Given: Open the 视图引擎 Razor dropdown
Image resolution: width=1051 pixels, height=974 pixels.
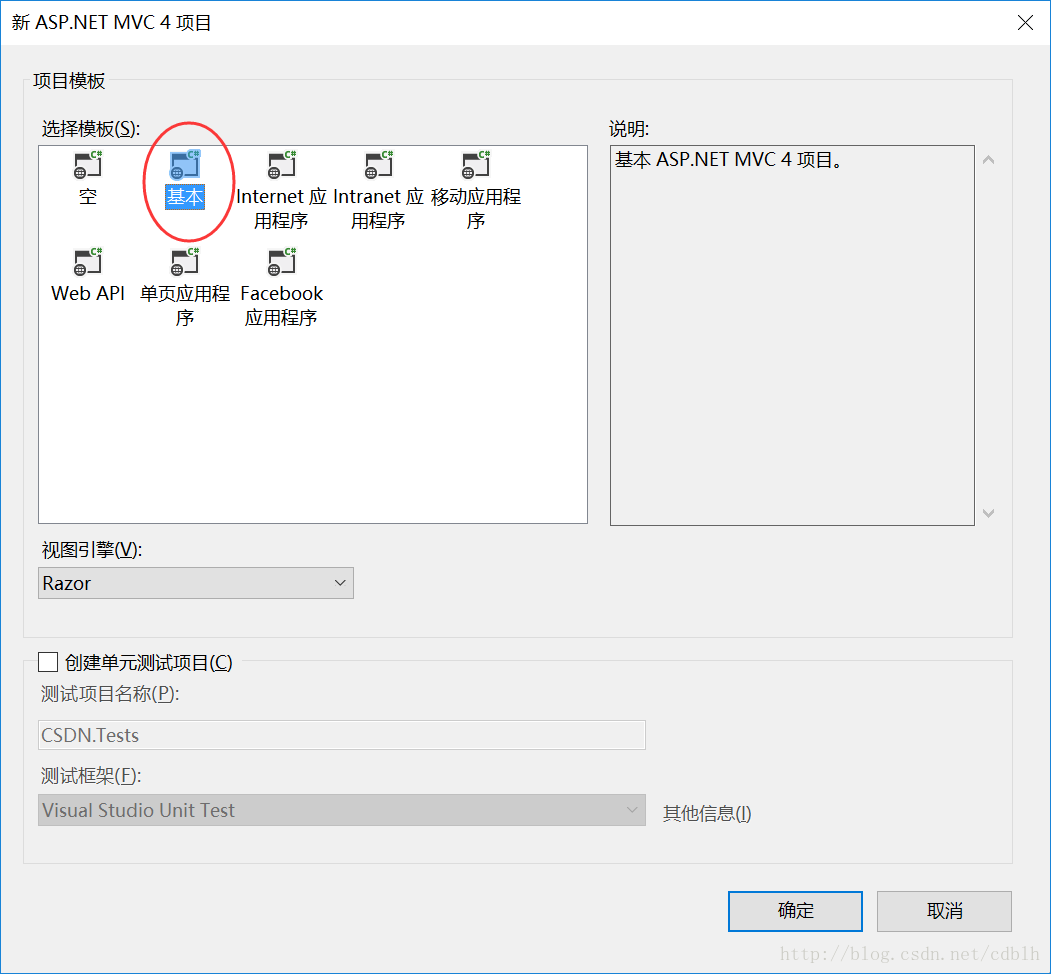Looking at the screenshot, I should (196, 583).
